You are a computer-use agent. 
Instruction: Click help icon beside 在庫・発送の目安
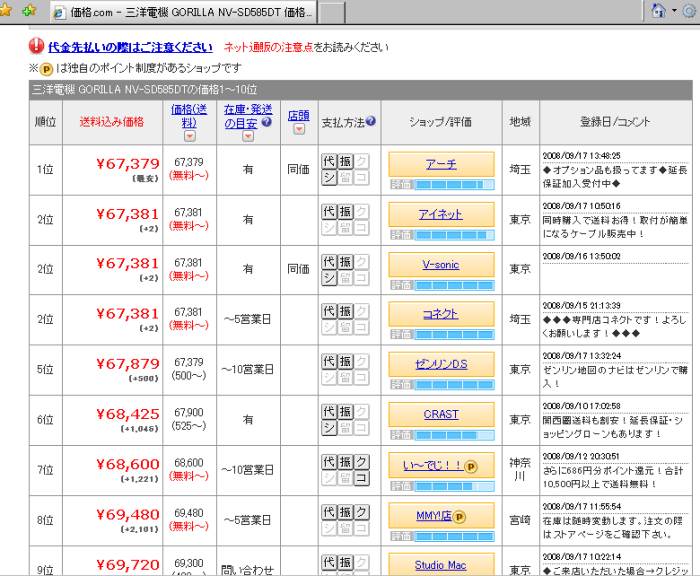tap(267, 121)
